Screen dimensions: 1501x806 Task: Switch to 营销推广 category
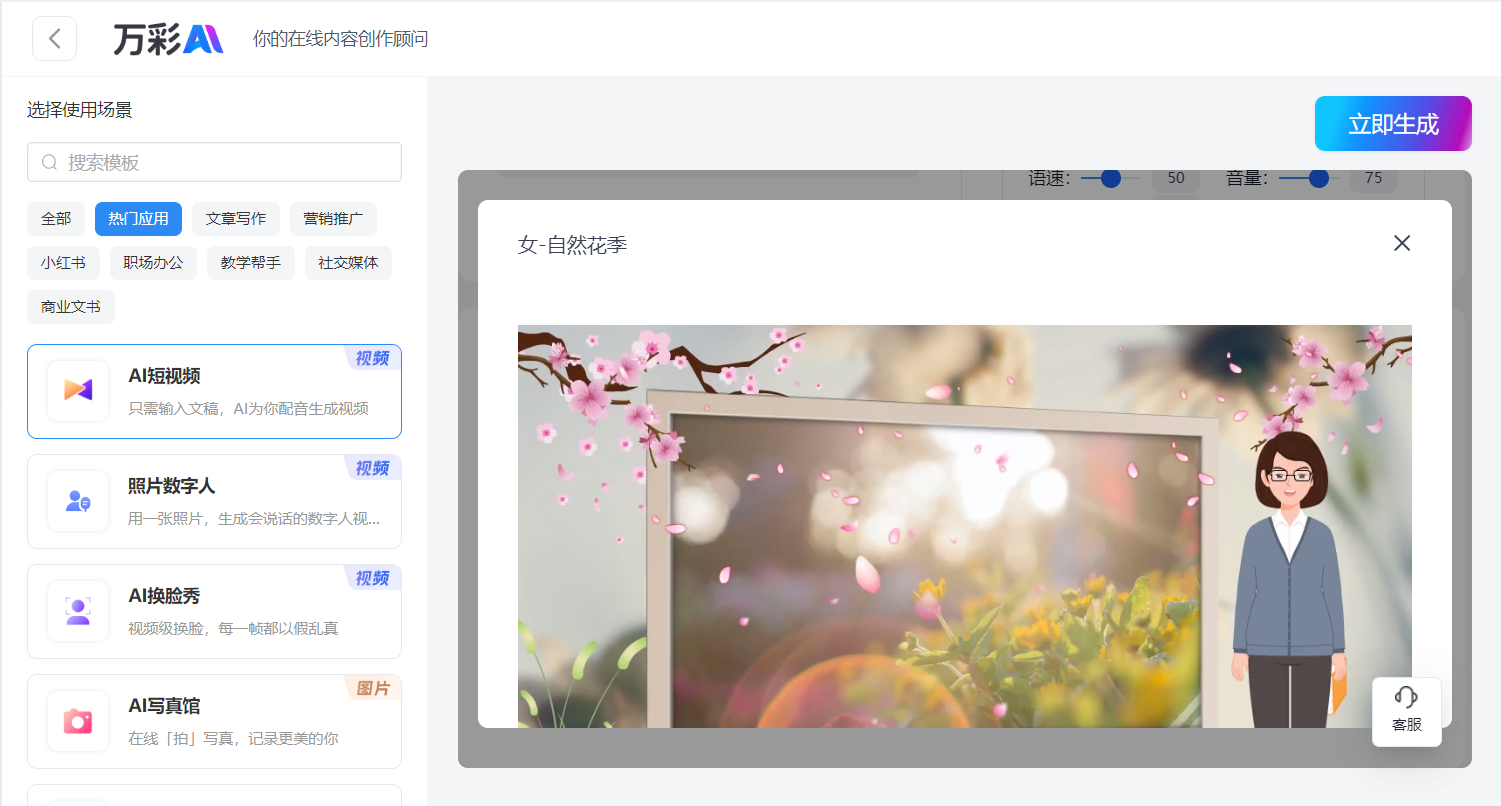click(x=333, y=218)
